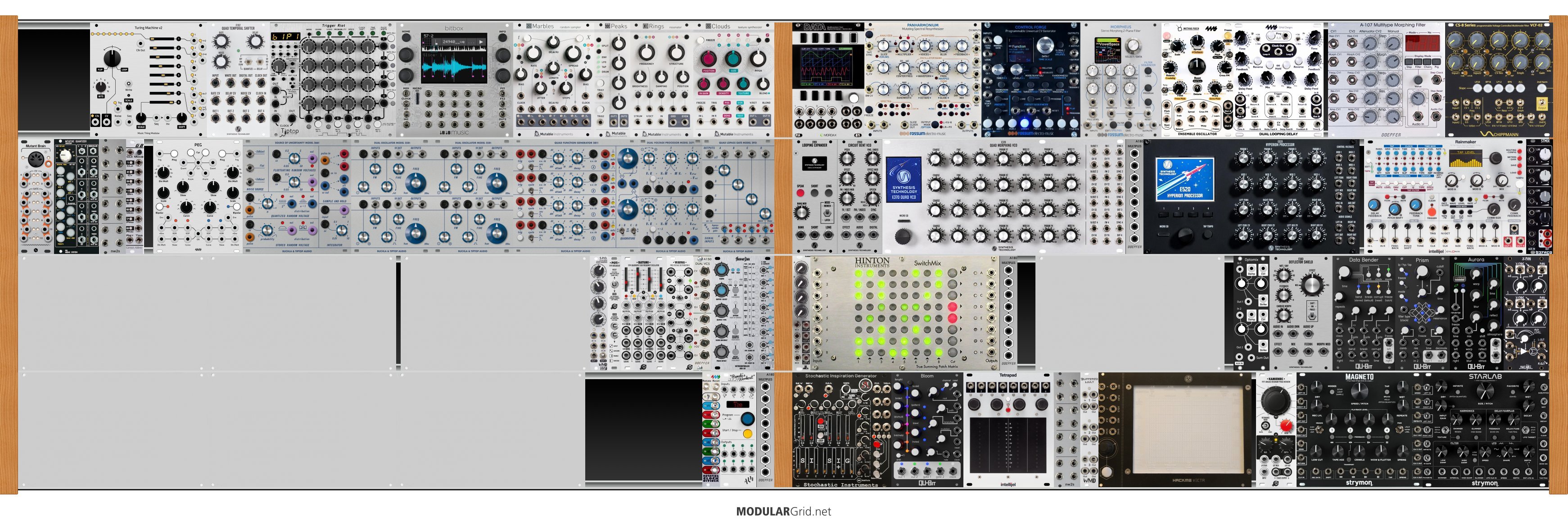
Task: Turn the large black Kamieniec knob
Action: tap(1275, 401)
